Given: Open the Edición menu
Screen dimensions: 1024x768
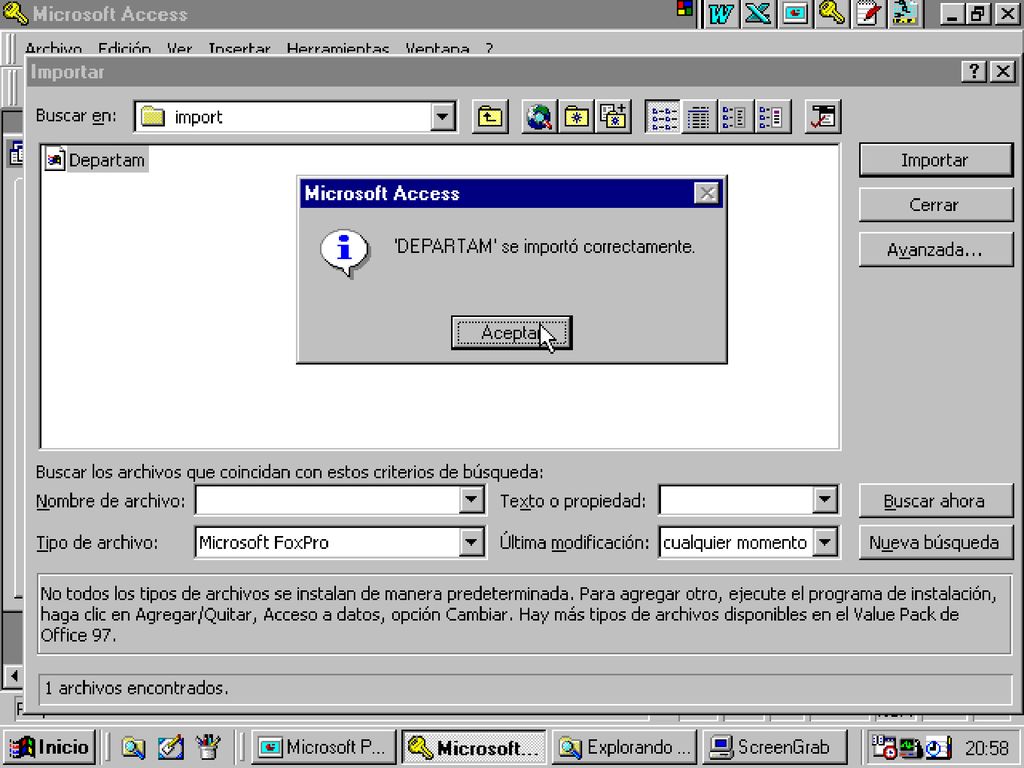Looking at the screenshot, I should tap(124, 49).
